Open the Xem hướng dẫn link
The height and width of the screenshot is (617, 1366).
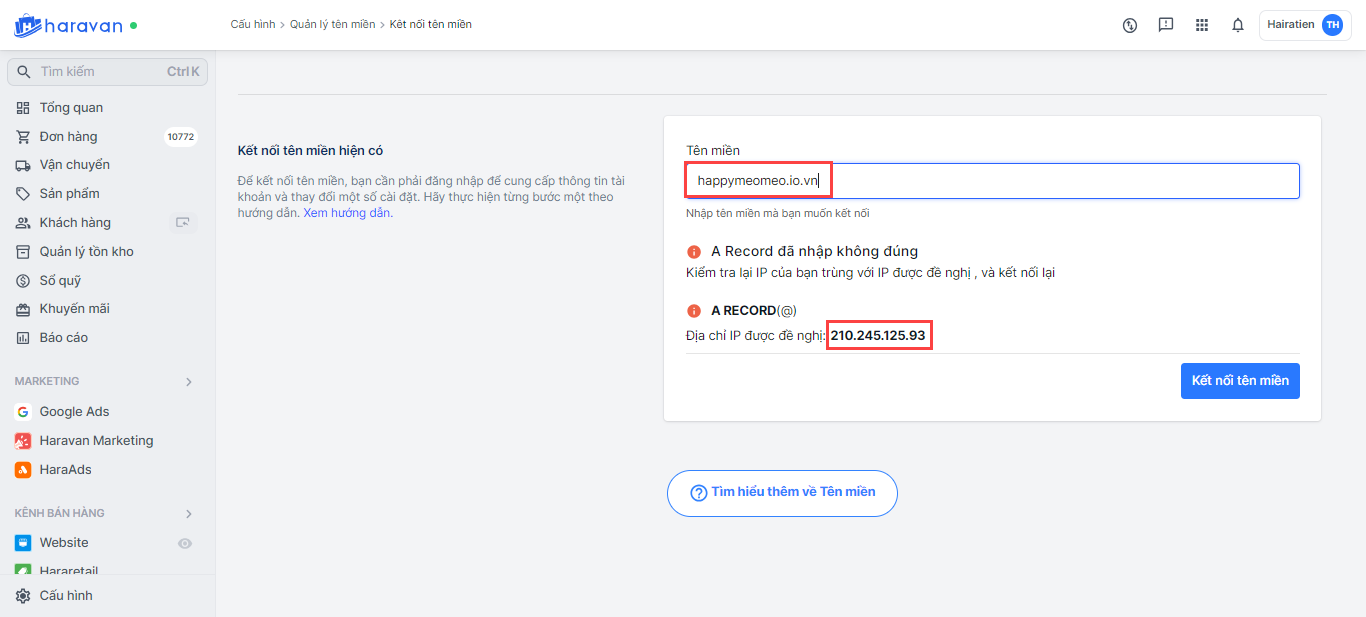tap(347, 213)
